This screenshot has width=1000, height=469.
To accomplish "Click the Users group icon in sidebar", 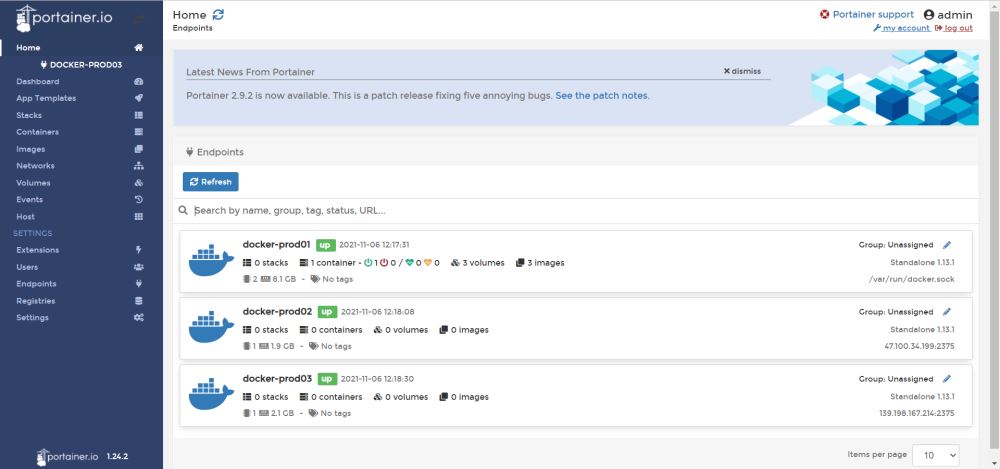I will (138, 267).
